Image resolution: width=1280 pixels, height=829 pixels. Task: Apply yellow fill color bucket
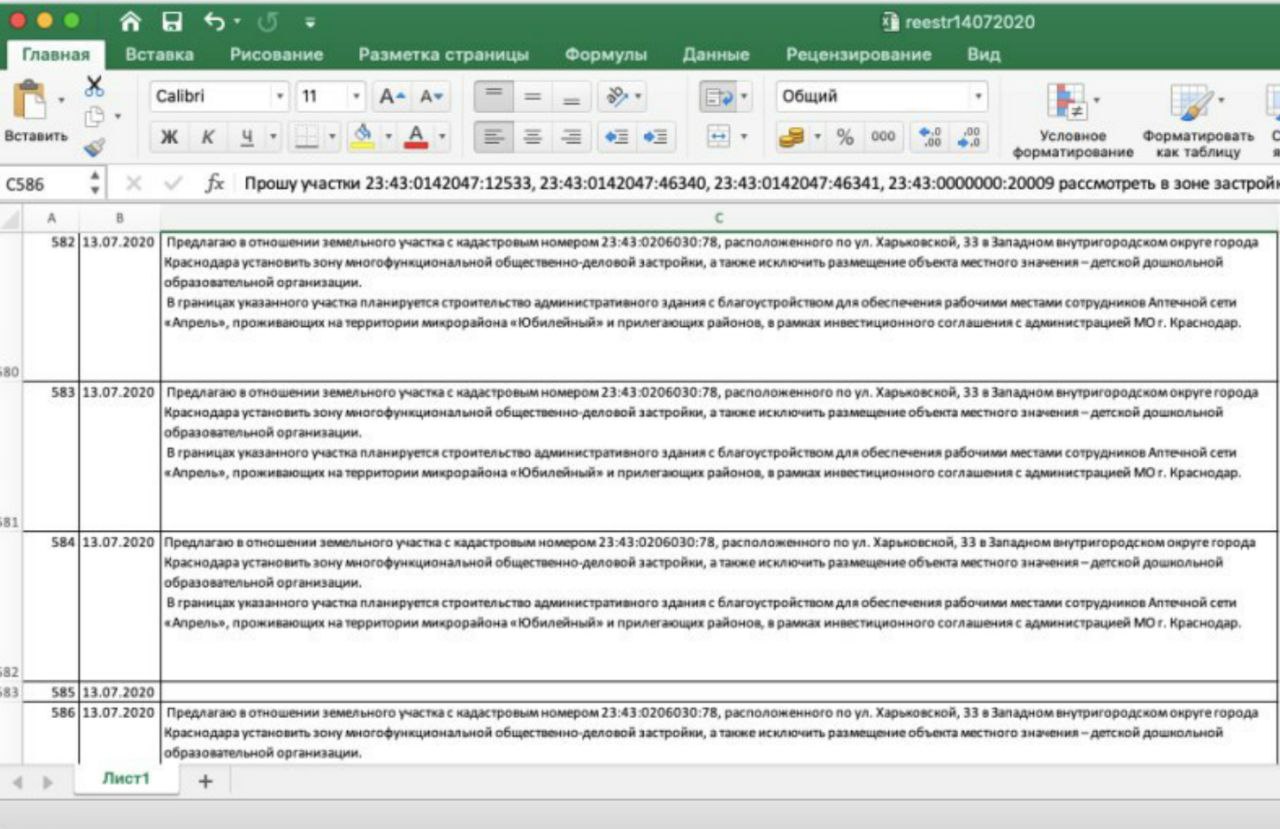(363, 137)
